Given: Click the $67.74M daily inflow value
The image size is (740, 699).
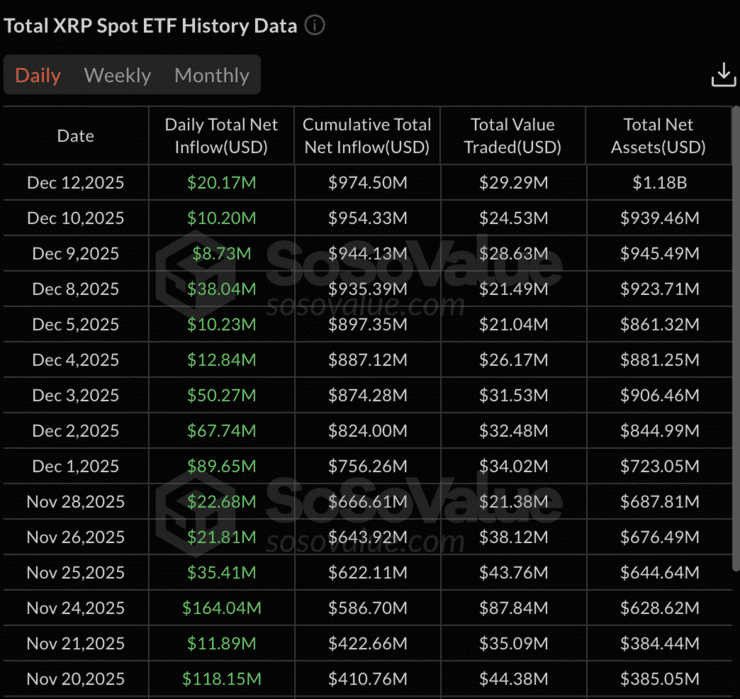Looking at the screenshot, I should (221, 430).
